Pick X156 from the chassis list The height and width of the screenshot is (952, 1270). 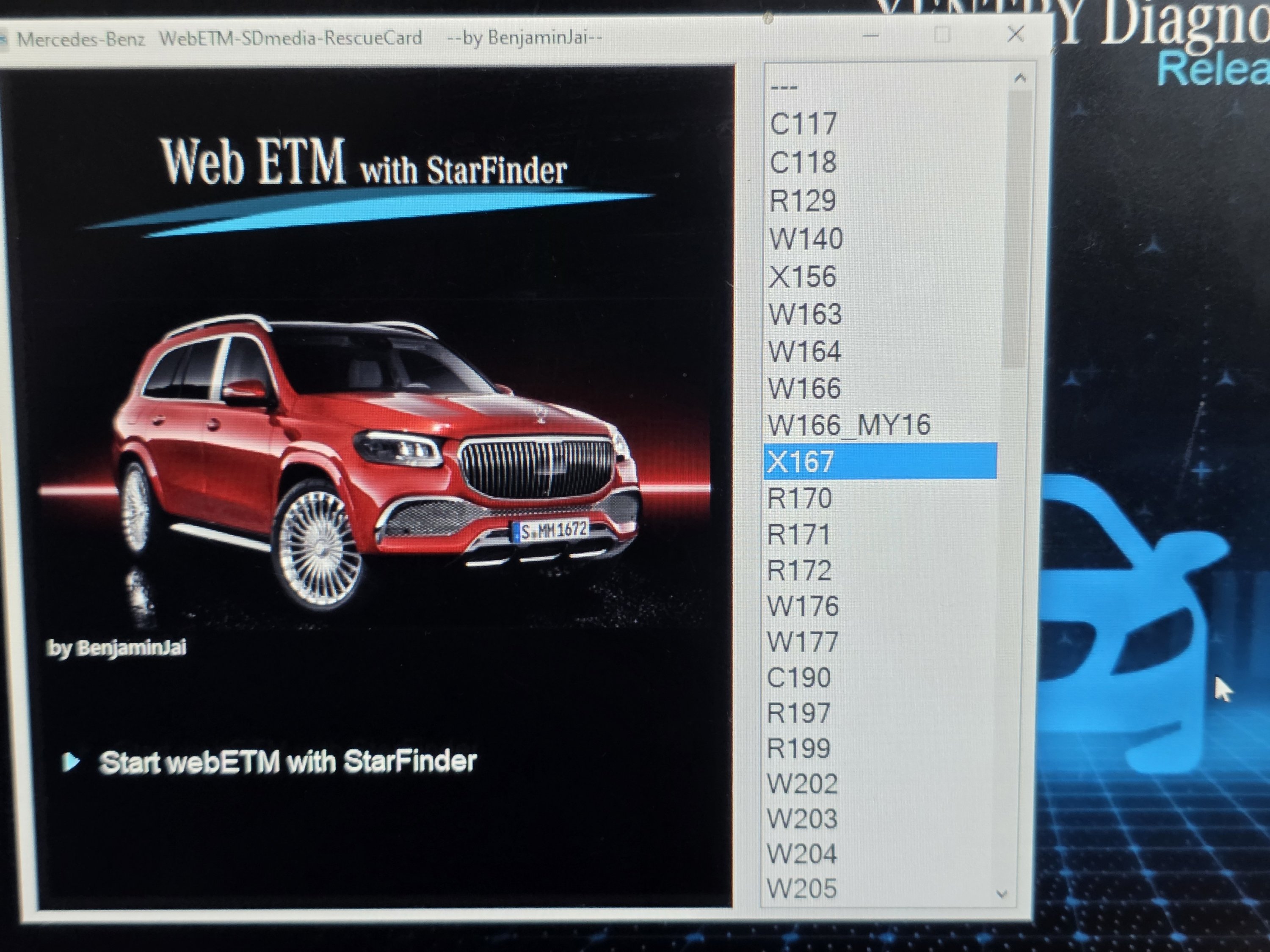(803, 277)
